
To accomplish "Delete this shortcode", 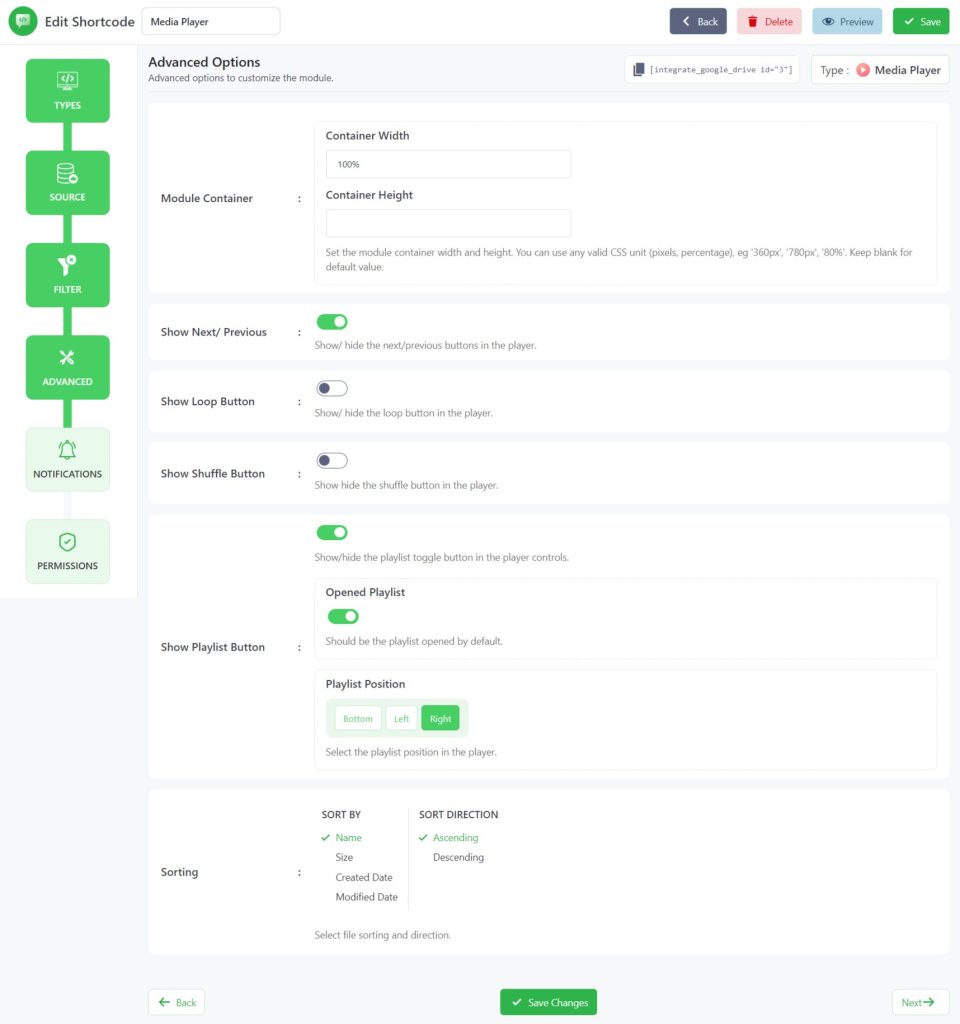I will point(769,22).
